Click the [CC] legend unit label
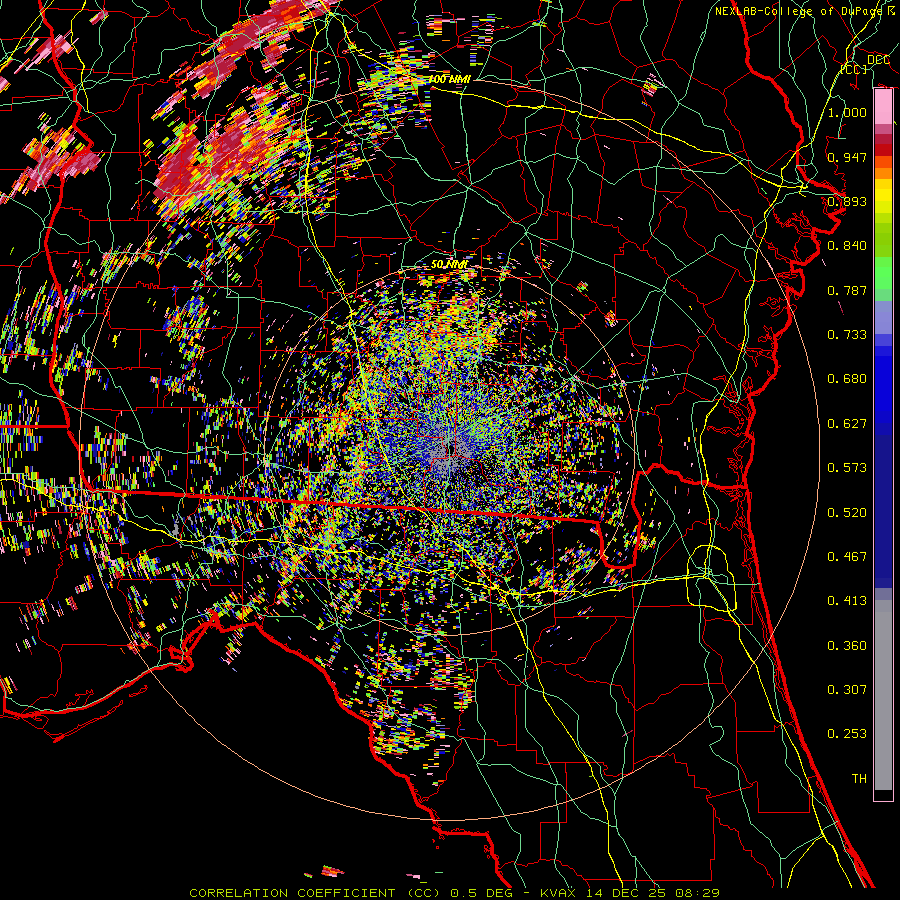Image resolution: width=900 pixels, height=900 pixels. pyautogui.click(x=854, y=69)
